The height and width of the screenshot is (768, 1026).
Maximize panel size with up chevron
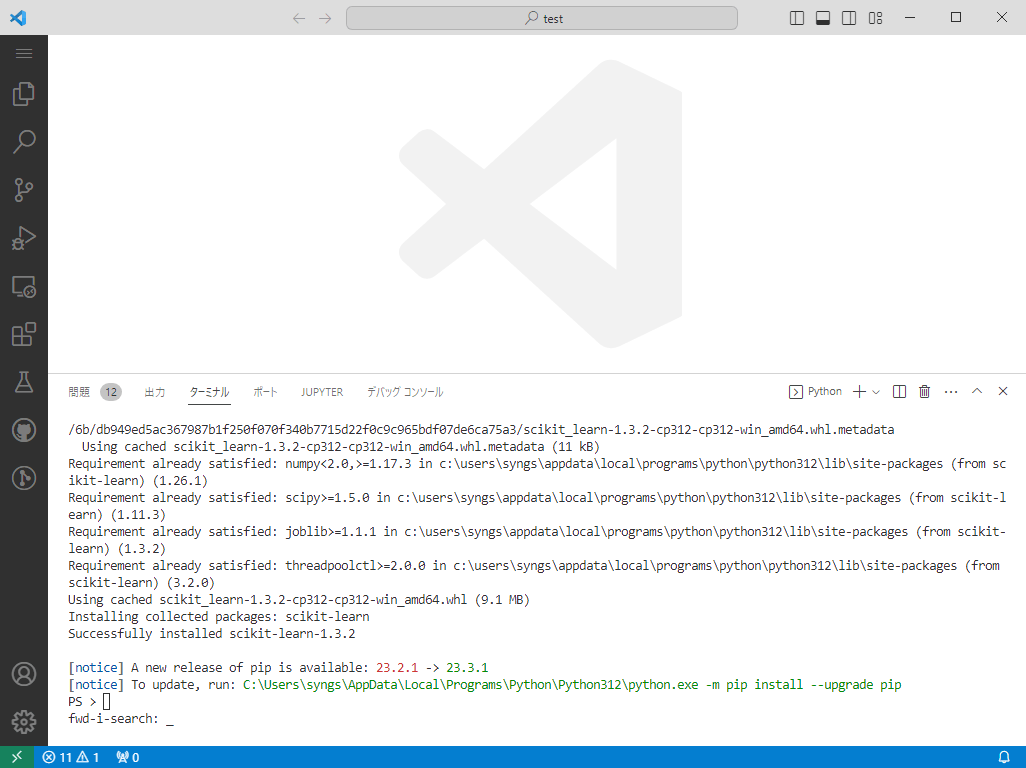pyautogui.click(x=977, y=392)
